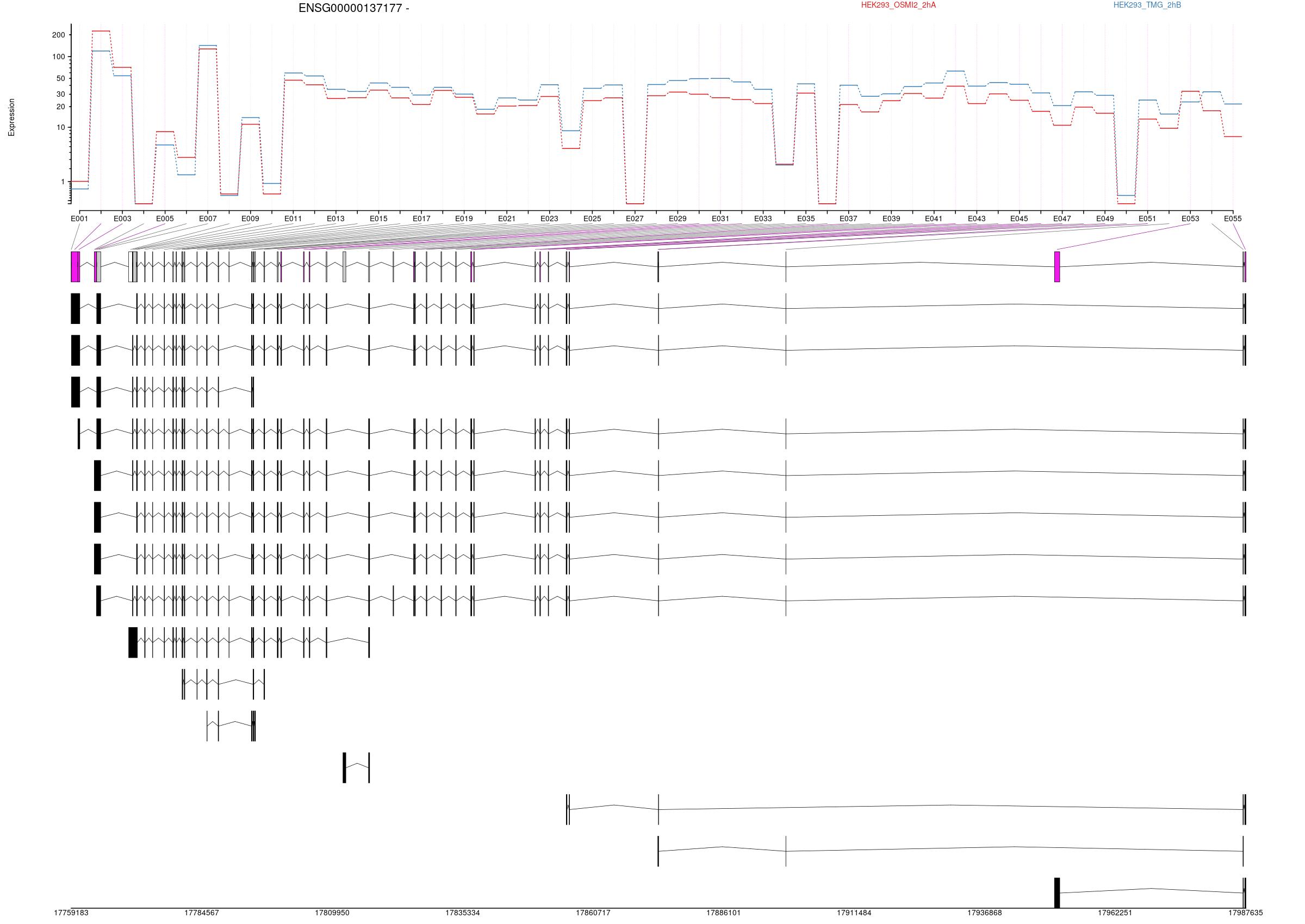Click the isolated magenta exon in gene model
The image size is (1305, 924).
pyautogui.click(x=1057, y=266)
